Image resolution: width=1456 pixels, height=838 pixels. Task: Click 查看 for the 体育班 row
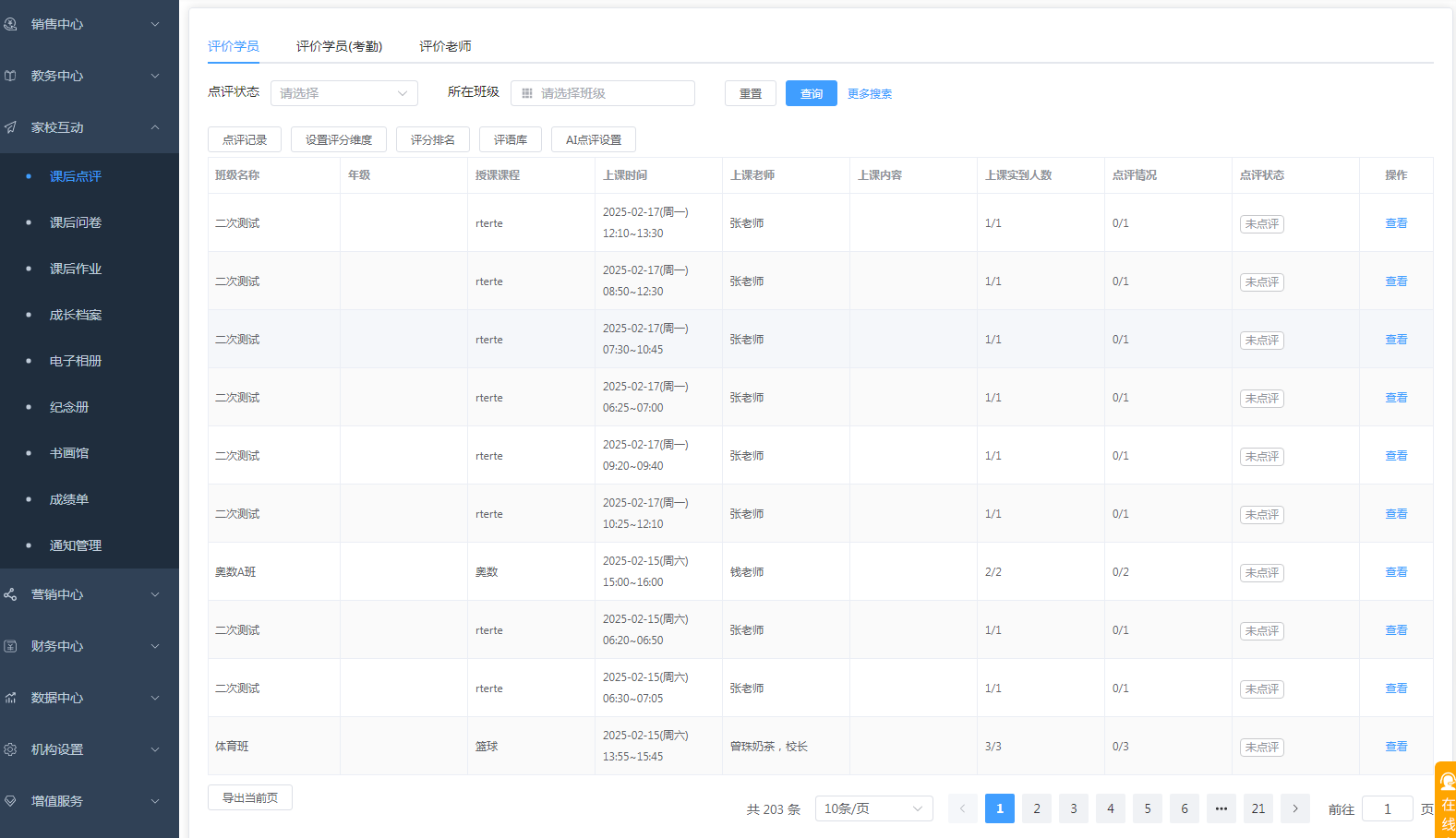click(x=1396, y=747)
